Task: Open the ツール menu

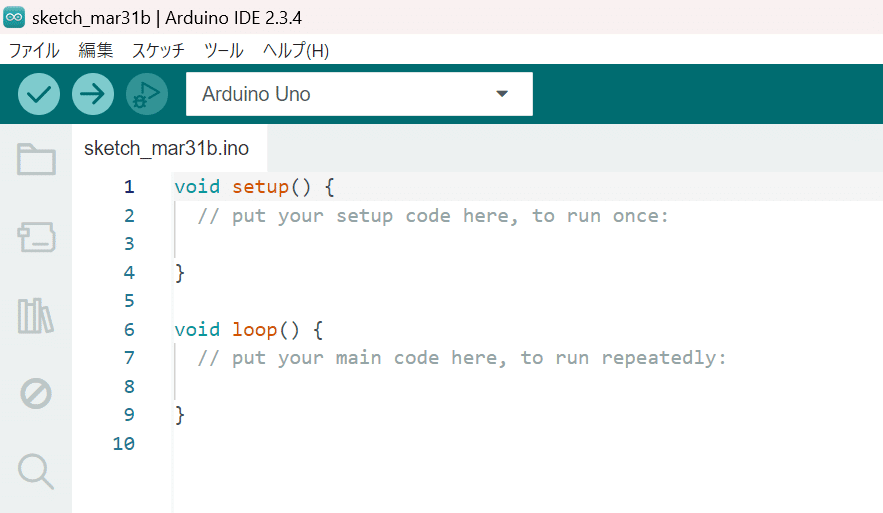Action: 224,51
